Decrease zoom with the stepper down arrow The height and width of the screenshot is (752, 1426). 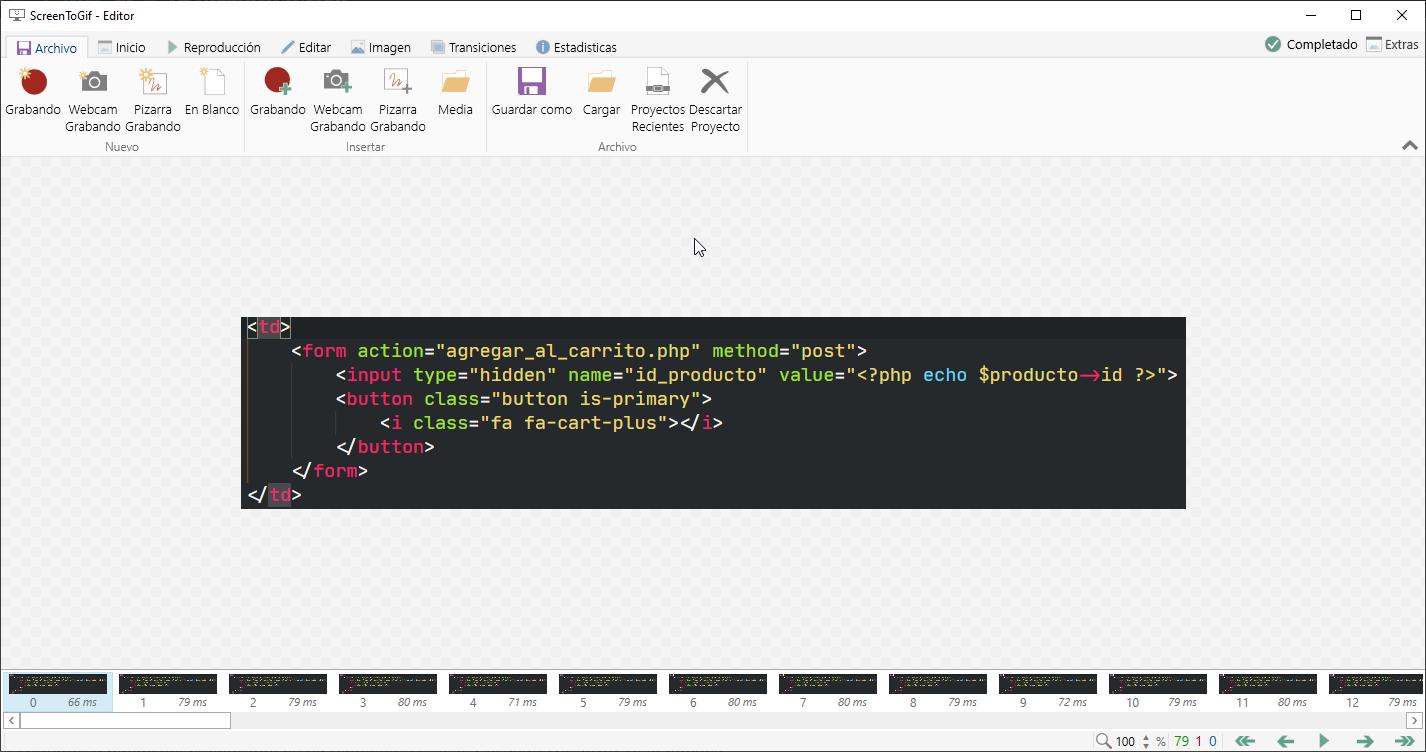[1146, 746]
